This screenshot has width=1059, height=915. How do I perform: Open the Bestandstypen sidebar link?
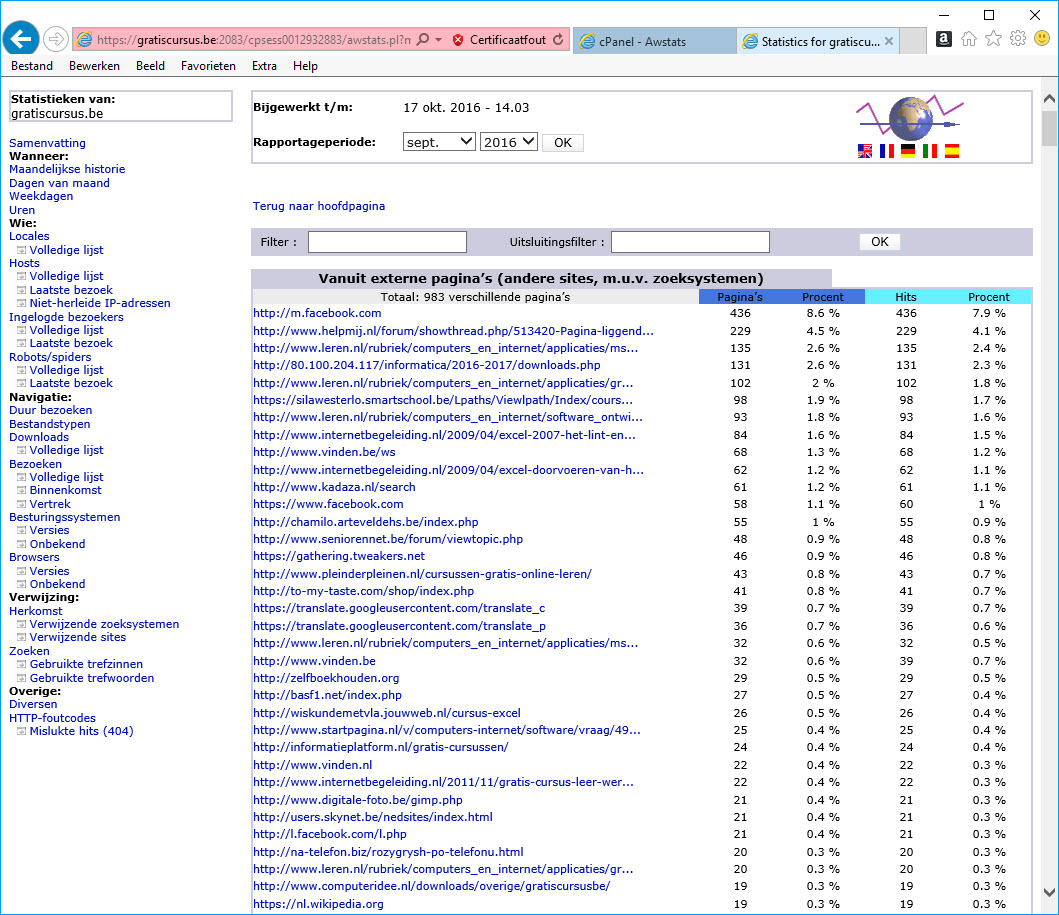pyautogui.click(x=49, y=424)
